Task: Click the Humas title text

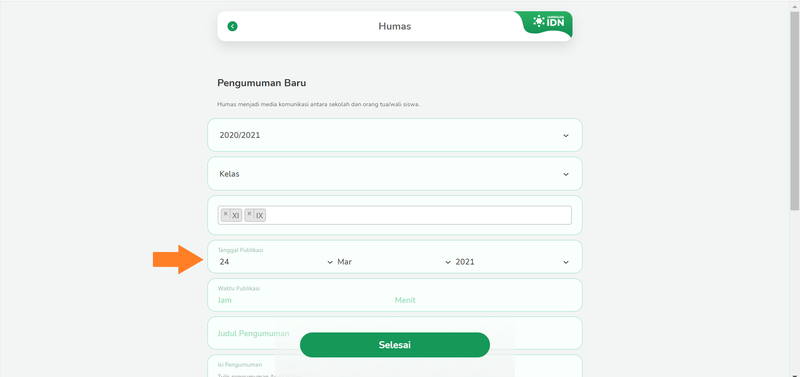Action: [395, 26]
